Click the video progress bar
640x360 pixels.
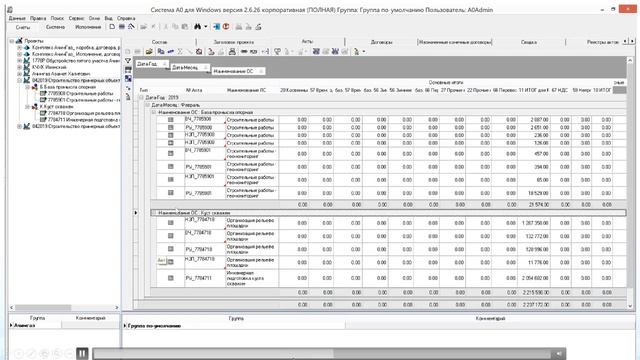(x=322, y=353)
